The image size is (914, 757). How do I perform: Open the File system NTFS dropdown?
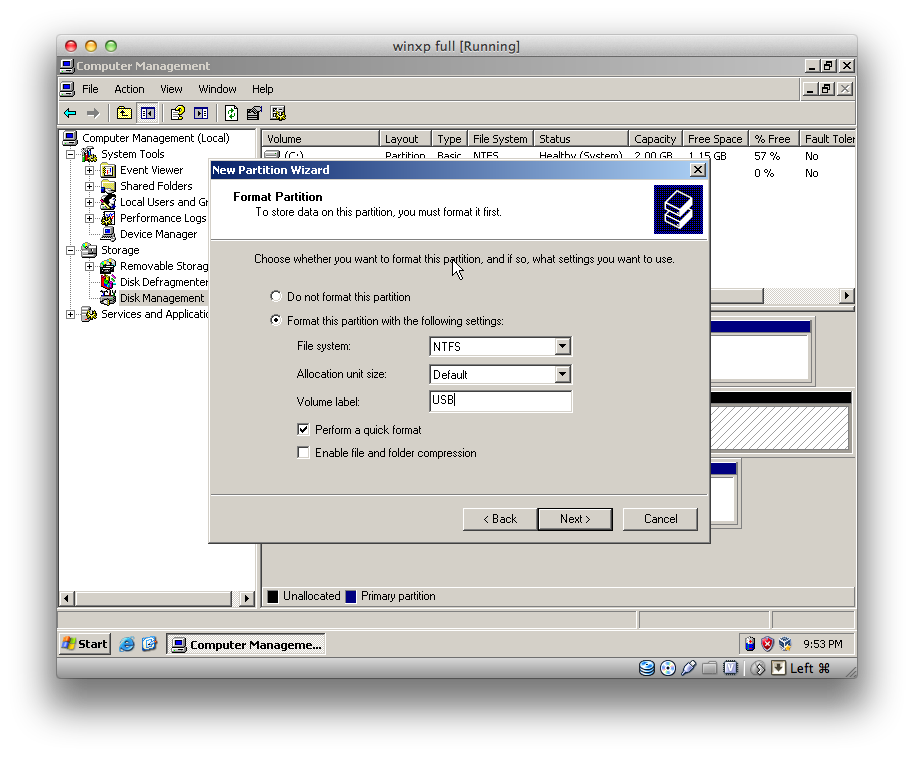tap(562, 346)
